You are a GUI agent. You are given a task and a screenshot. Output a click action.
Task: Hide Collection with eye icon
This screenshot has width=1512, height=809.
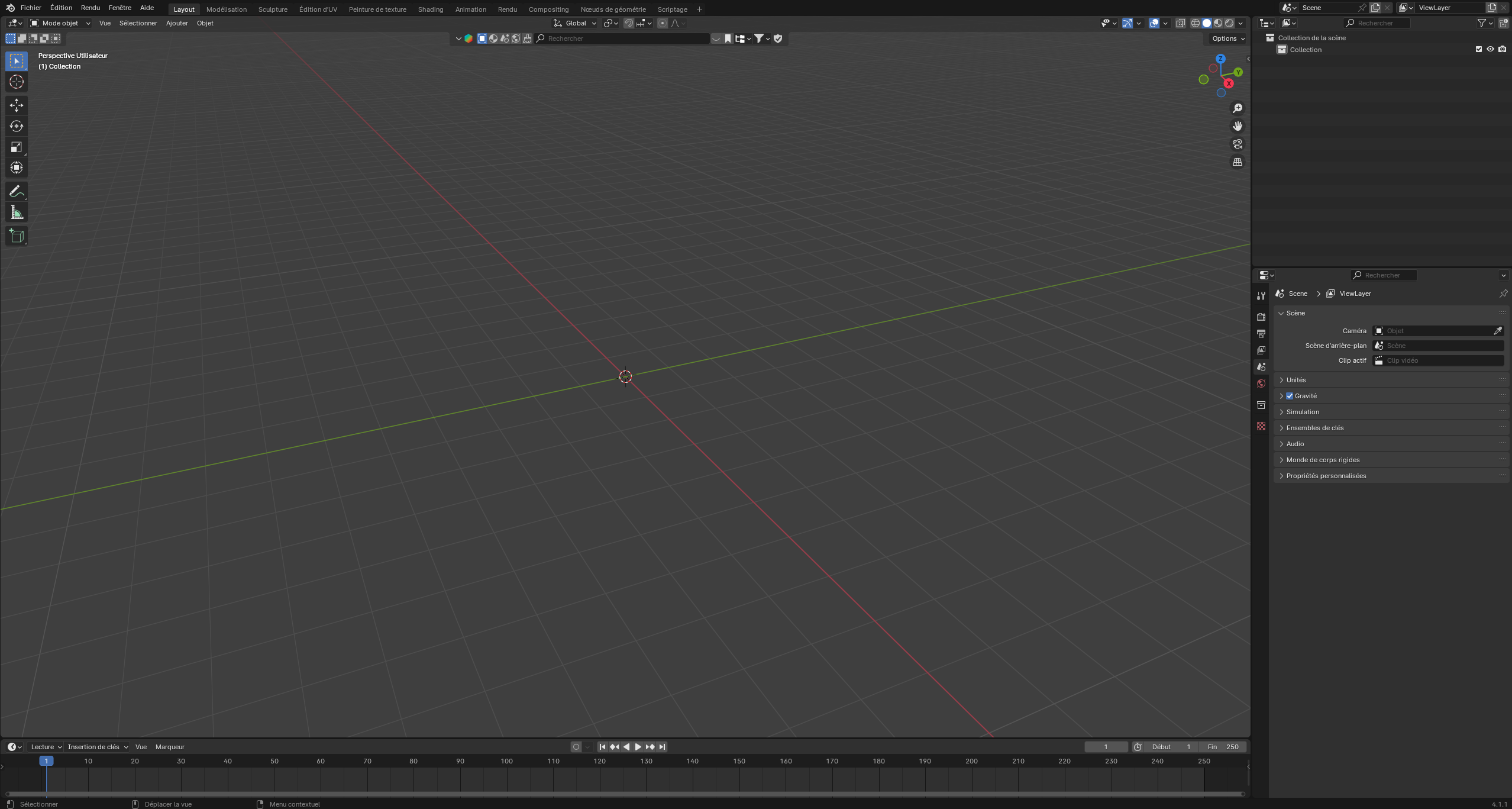click(x=1490, y=50)
